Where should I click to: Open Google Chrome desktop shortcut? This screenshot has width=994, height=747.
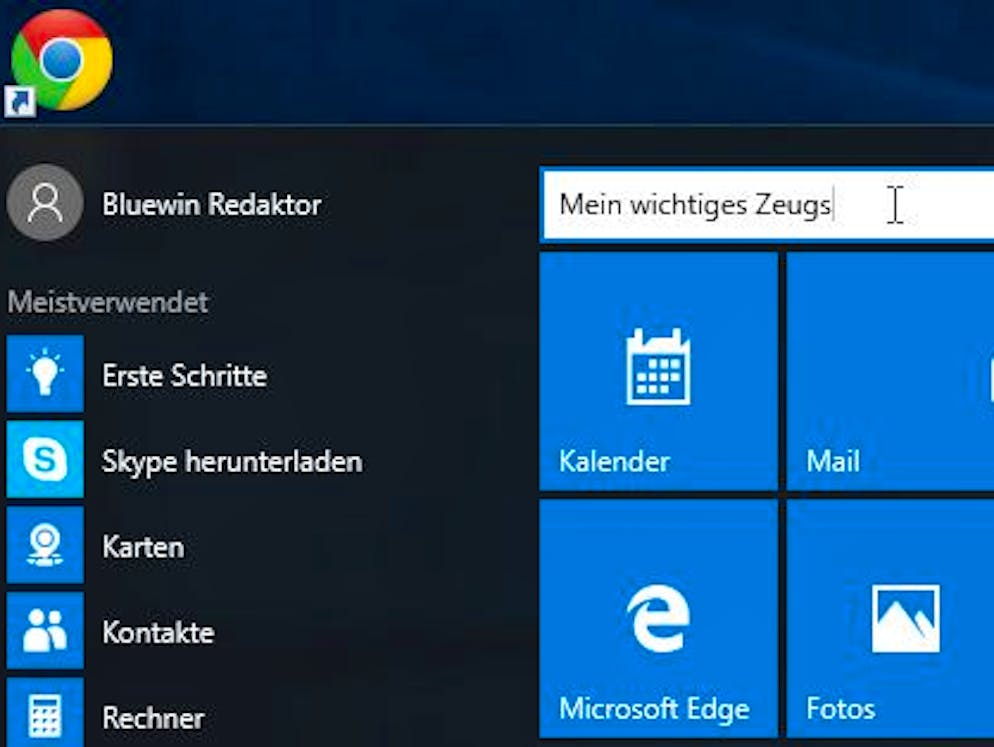click(x=61, y=62)
